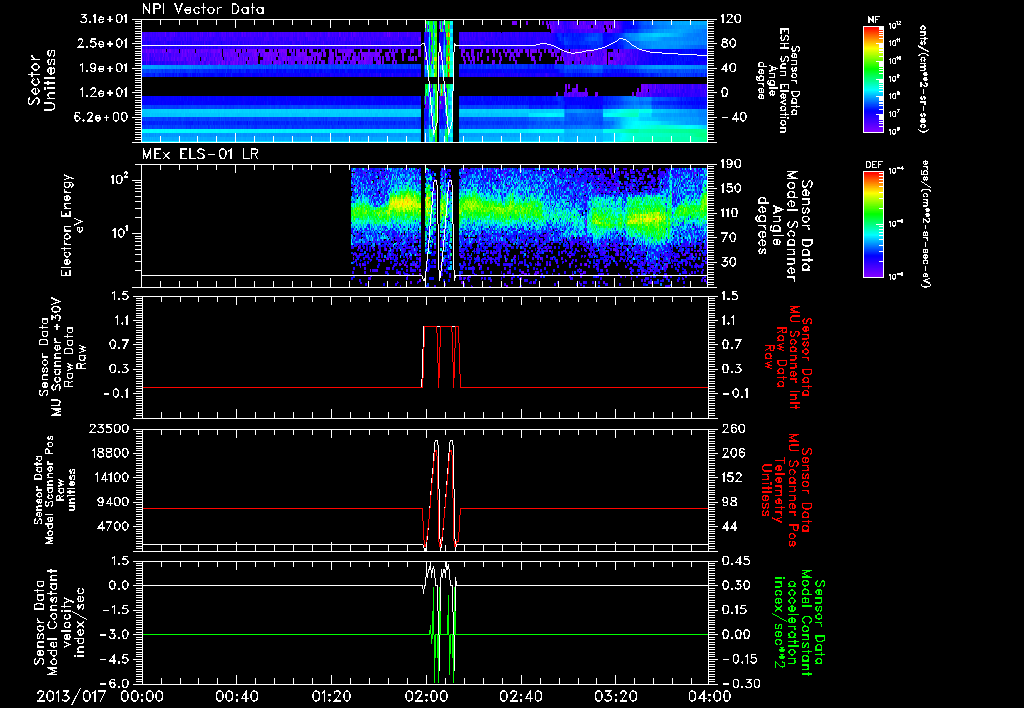Click the 23500 scanner position tick label
Image resolution: width=1024 pixels, height=708 pixels.
[x=108, y=428]
